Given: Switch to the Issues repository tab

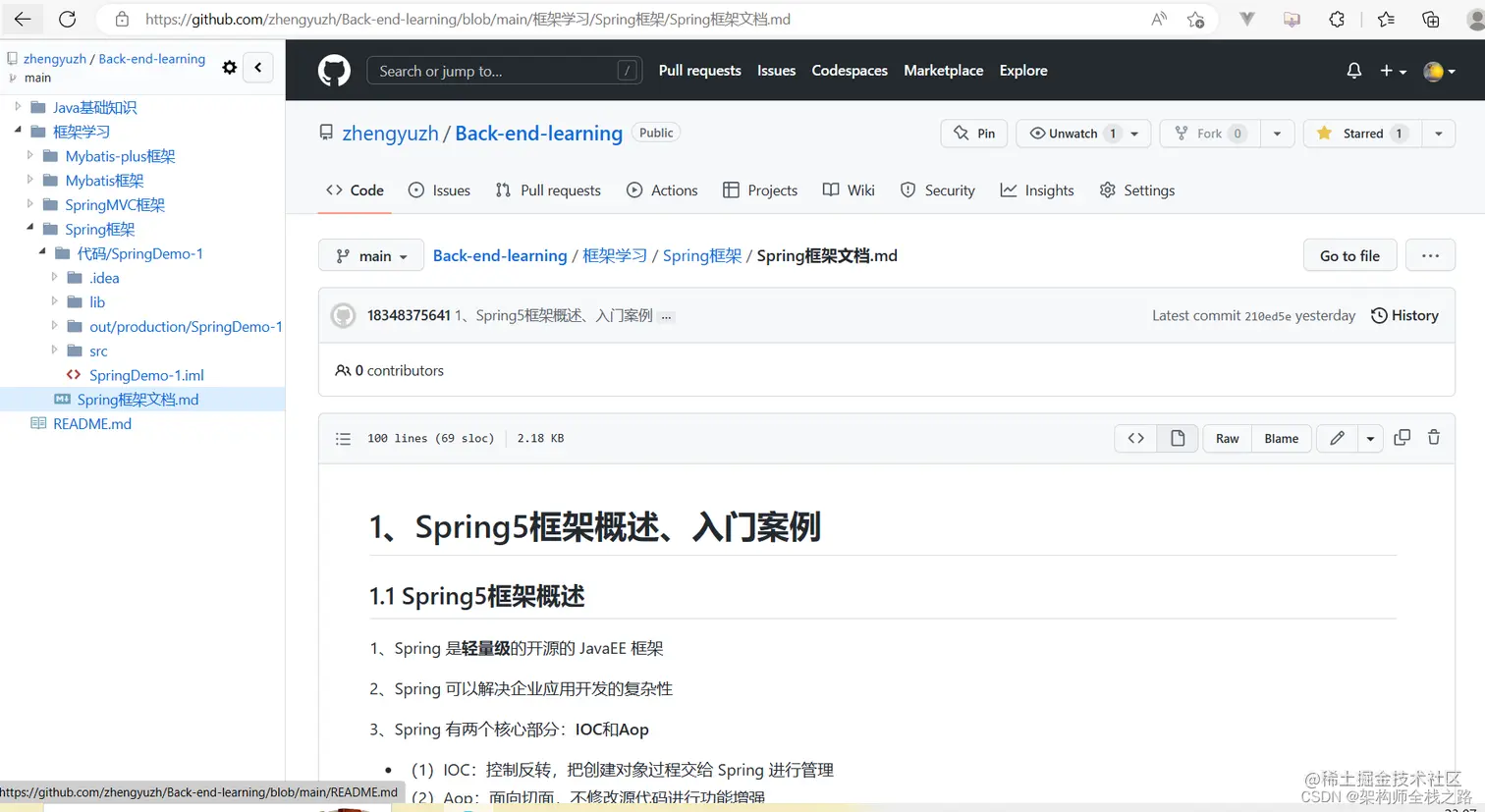Looking at the screenshot, I should [439, 190].
